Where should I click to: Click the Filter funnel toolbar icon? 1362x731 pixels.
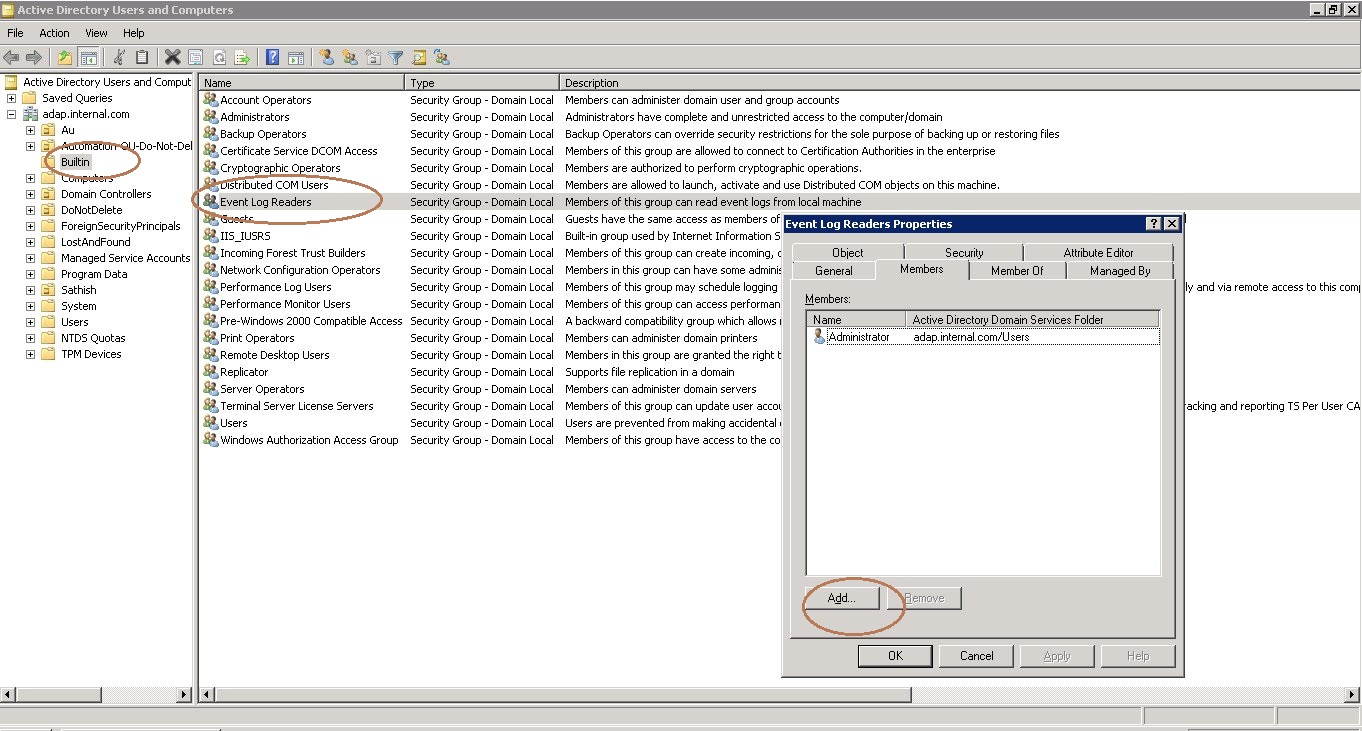tap(396, 58)
